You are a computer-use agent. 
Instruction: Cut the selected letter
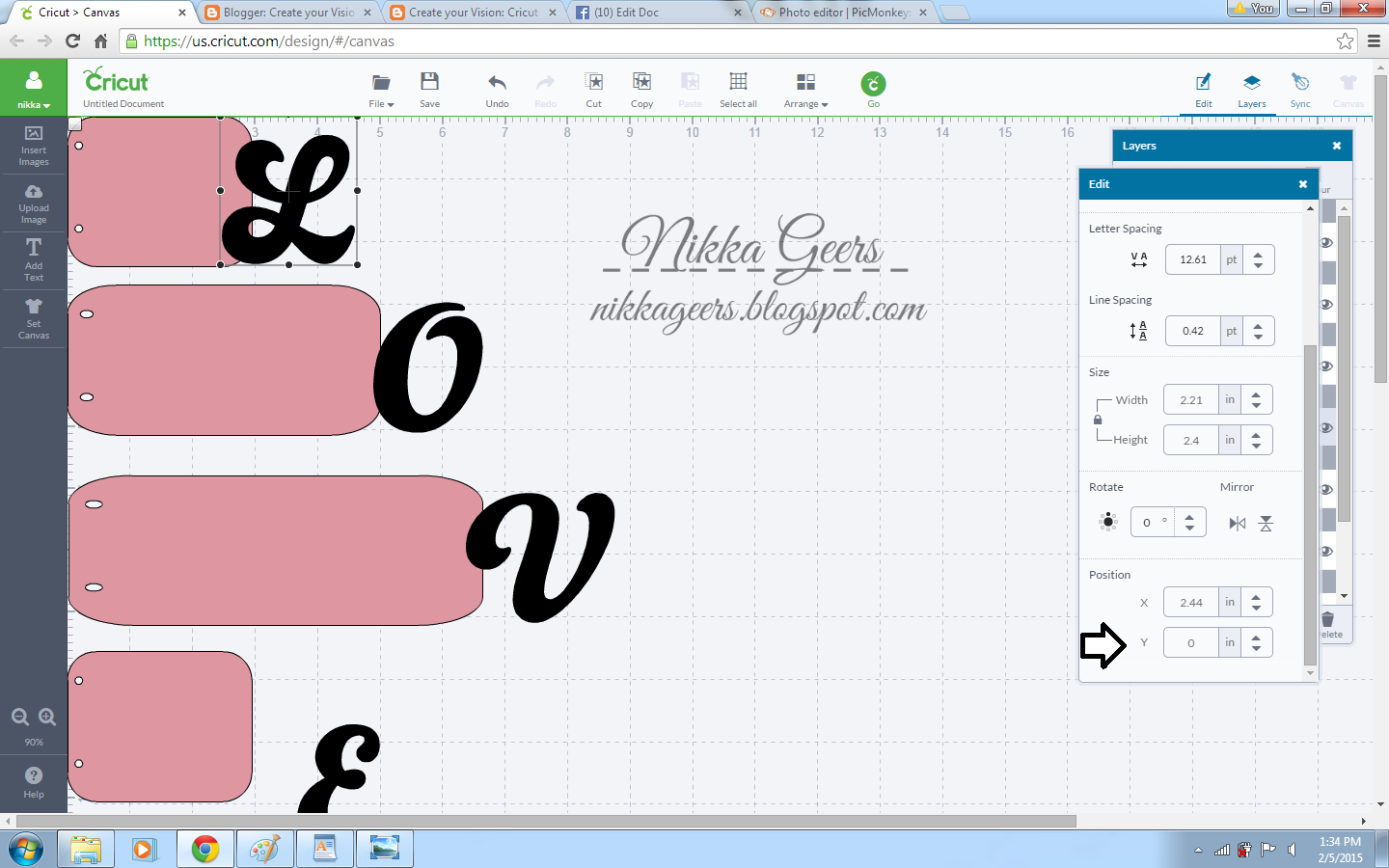click(593, 89)
